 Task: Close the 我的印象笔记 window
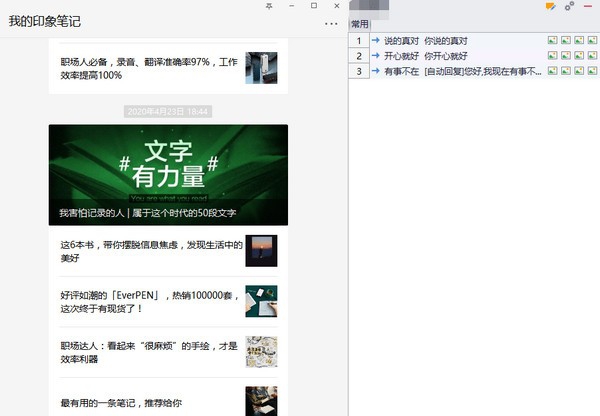[337, 6]
